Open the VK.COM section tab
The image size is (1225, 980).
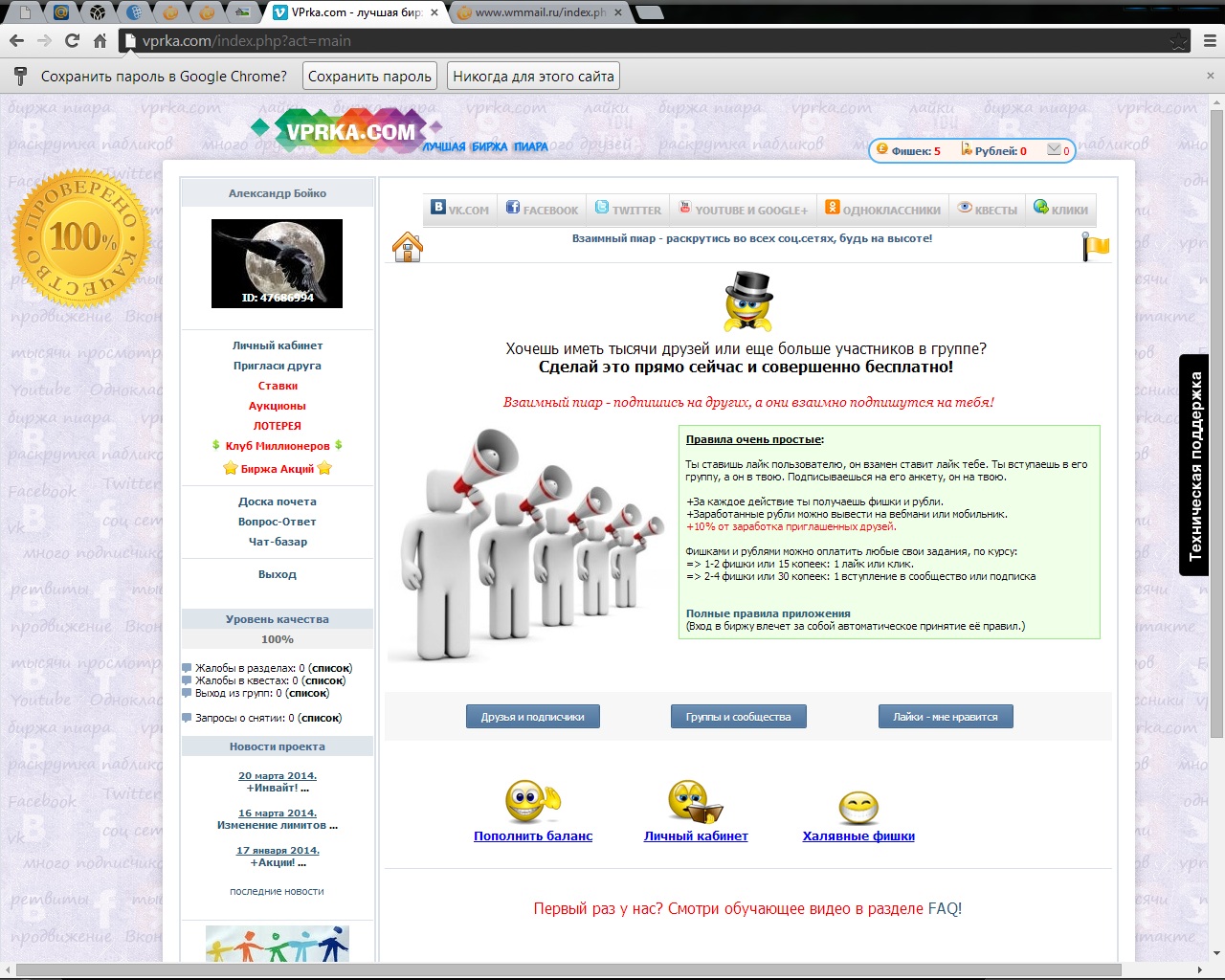[459, 210]
